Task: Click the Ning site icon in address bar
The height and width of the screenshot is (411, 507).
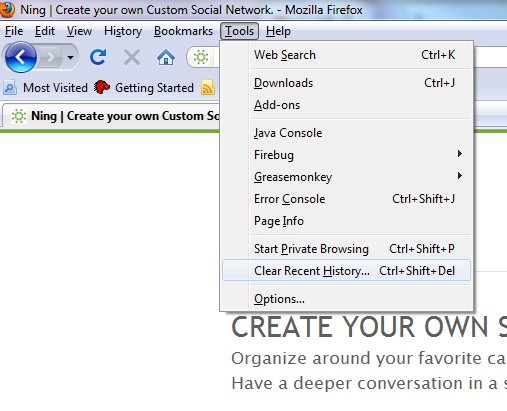Action: point(201,57)
